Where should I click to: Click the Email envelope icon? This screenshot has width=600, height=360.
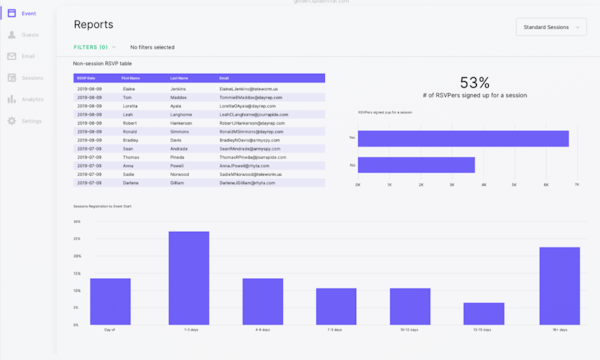(x=12, y=56)
